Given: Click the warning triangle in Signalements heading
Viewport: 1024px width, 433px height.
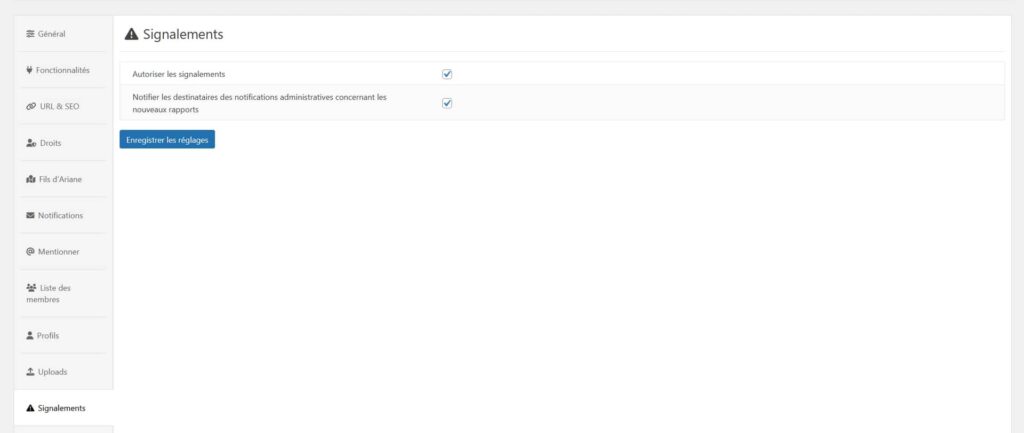Looking at the screenshot, I should pyautogui.click(x=131, y=35).
